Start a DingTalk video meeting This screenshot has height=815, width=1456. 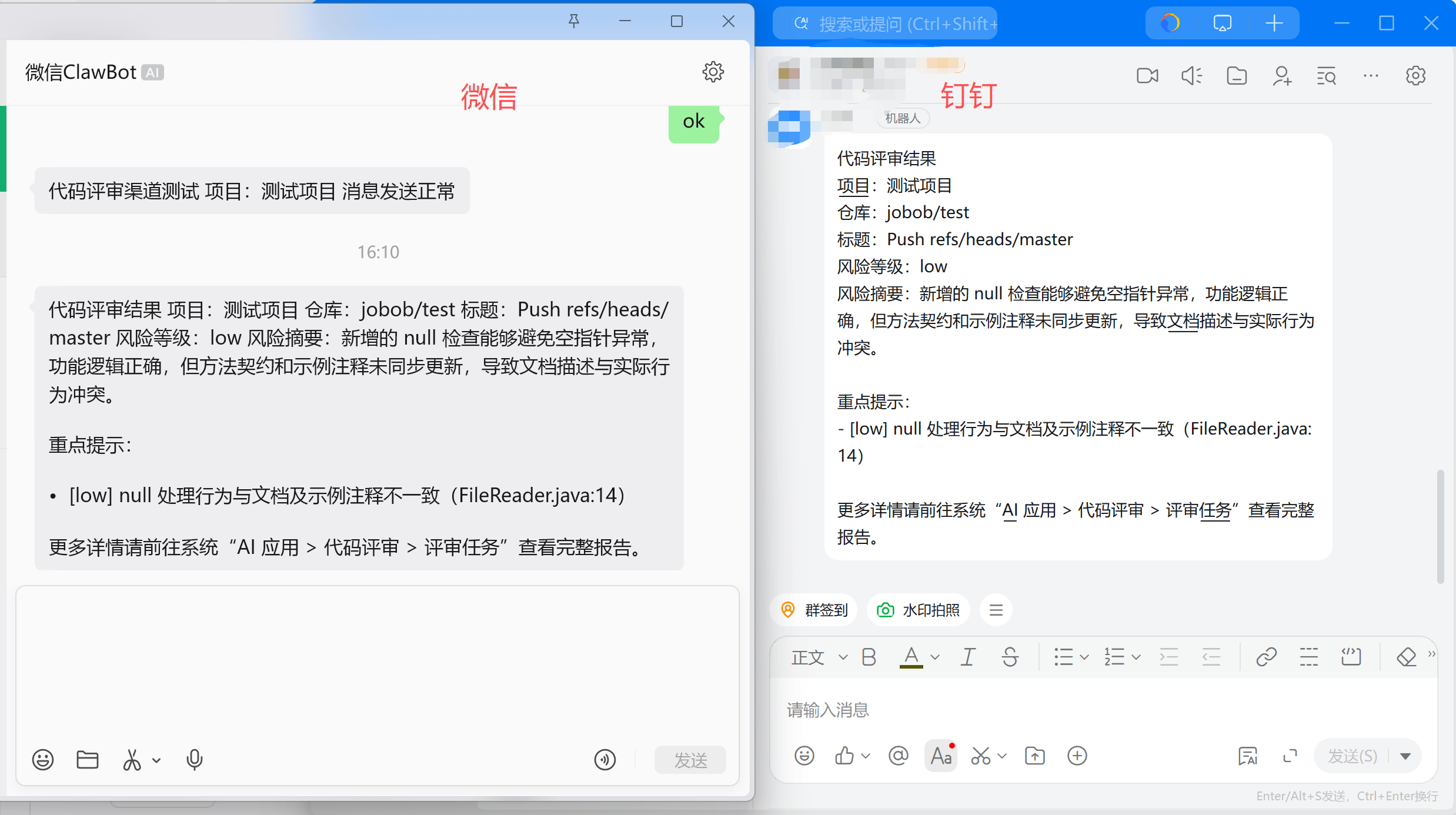[x=1147, y=76]
